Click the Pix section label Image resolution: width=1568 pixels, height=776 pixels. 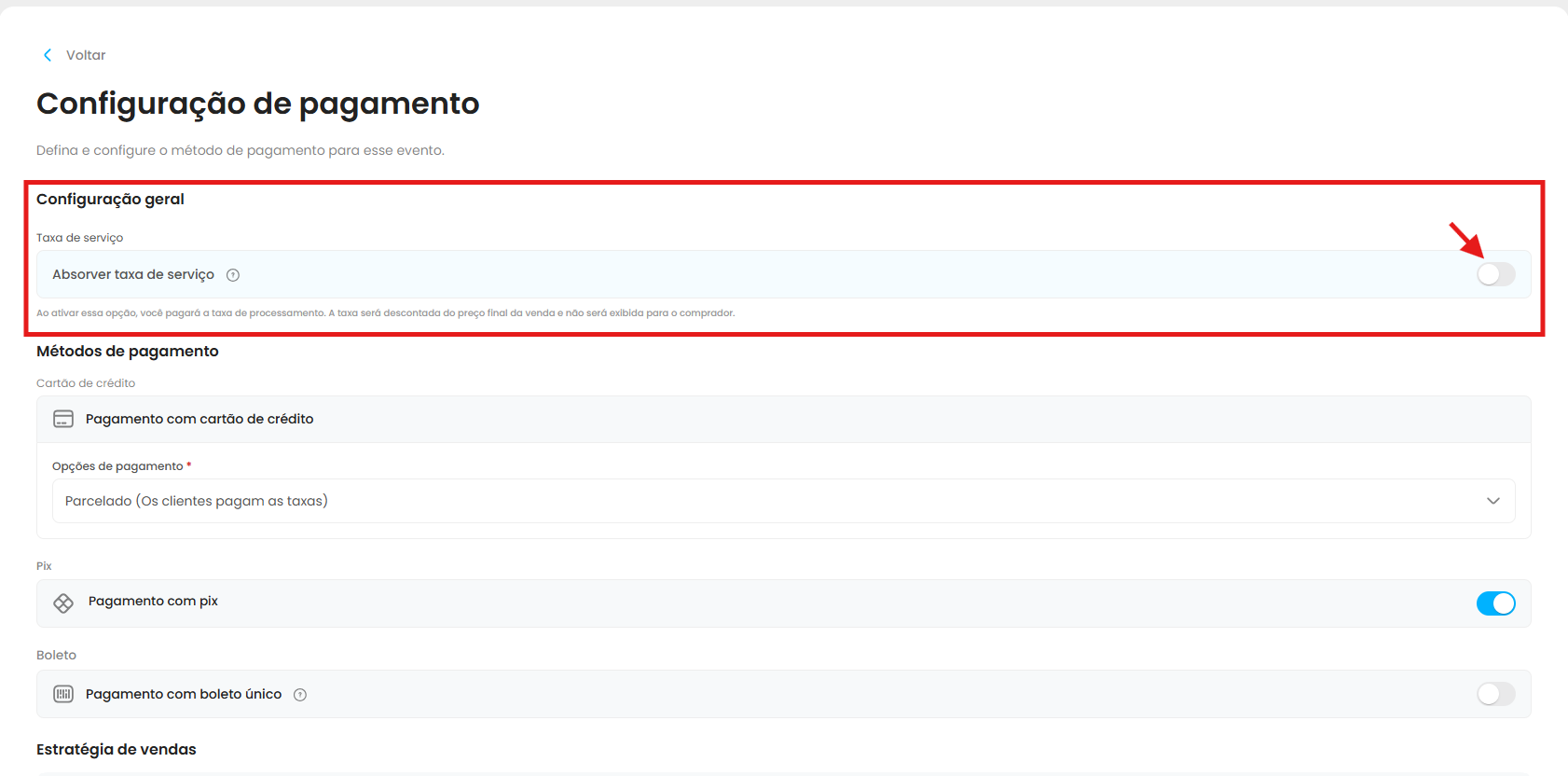(x=44, y=566)
